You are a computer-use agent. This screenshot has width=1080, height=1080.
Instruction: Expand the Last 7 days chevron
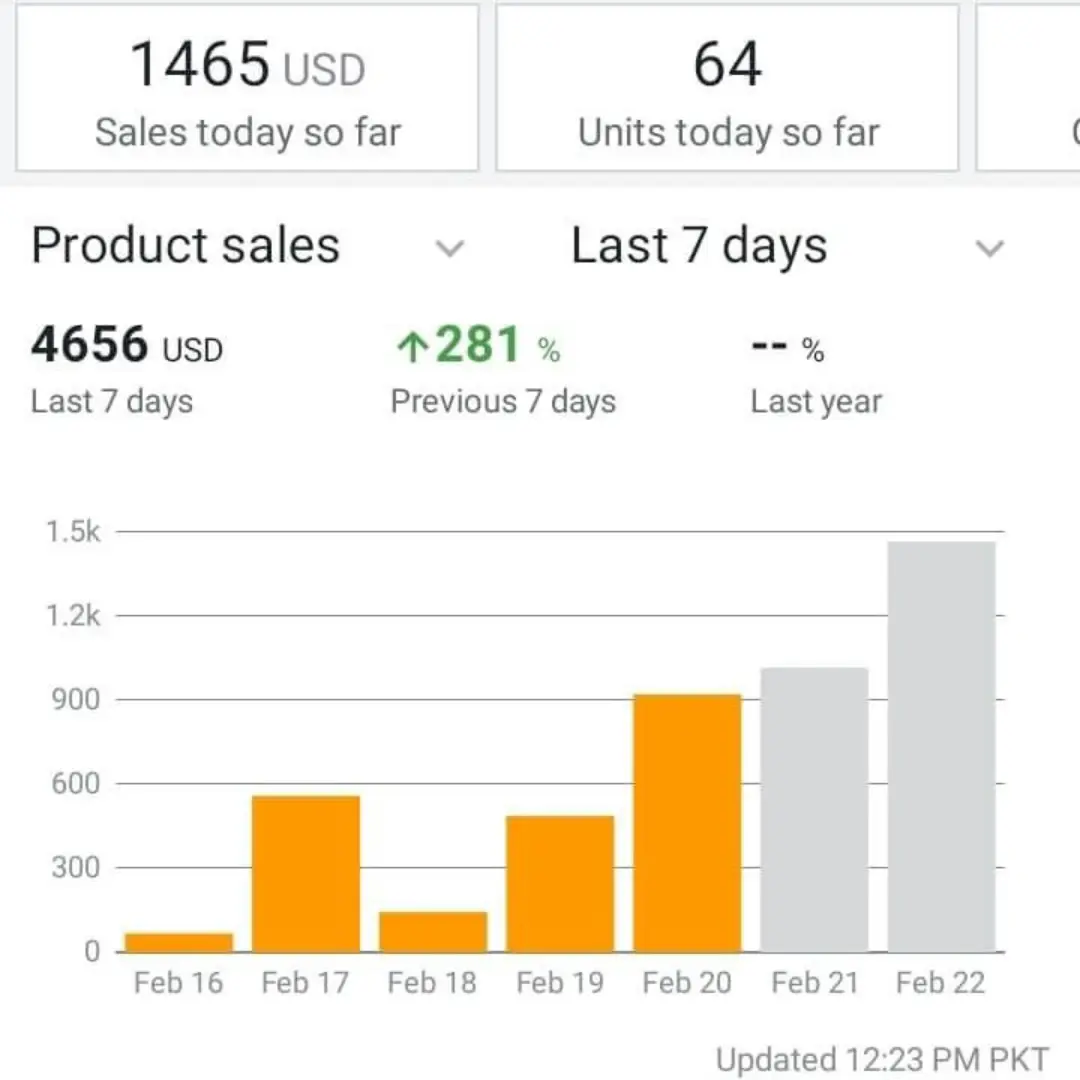tap(990, 248)
